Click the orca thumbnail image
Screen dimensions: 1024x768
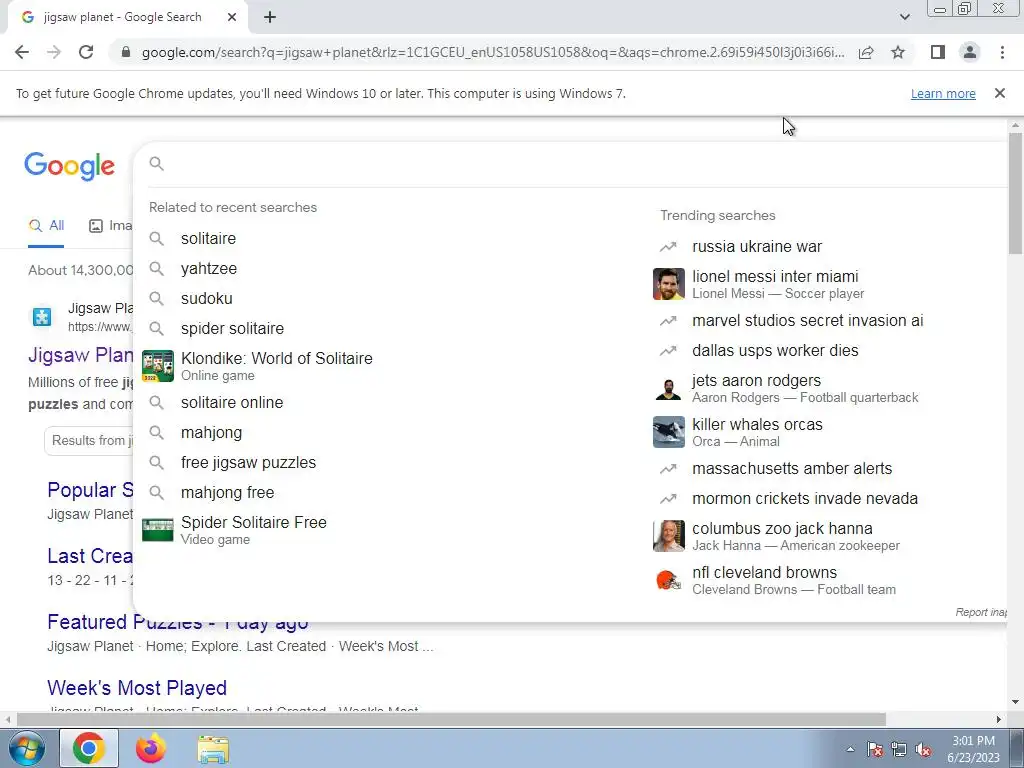click(x=669, y=432)
